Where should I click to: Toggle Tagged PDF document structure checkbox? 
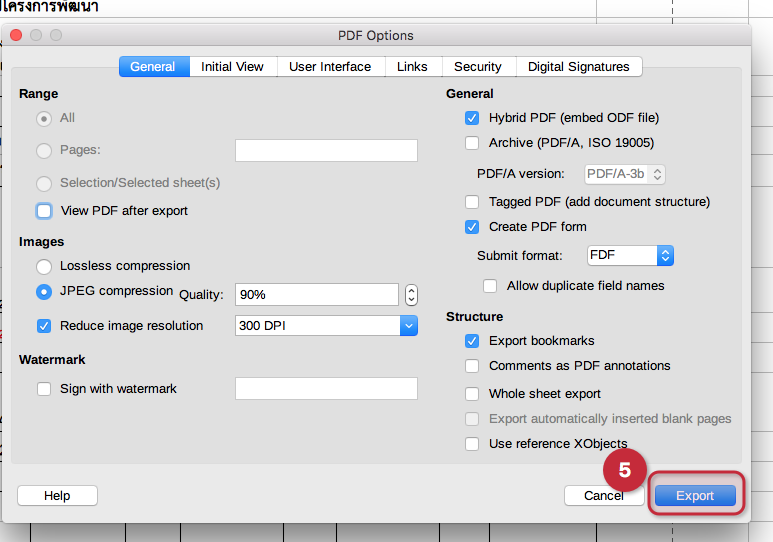pos(472,202)
